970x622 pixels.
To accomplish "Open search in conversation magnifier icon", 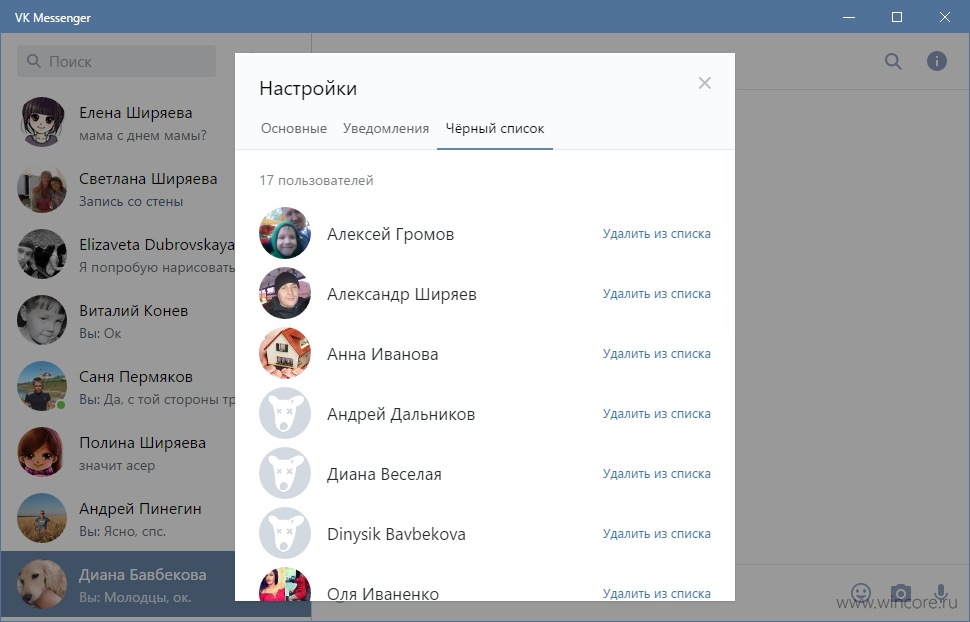I will pyautogui.click(x=893, y=61).
